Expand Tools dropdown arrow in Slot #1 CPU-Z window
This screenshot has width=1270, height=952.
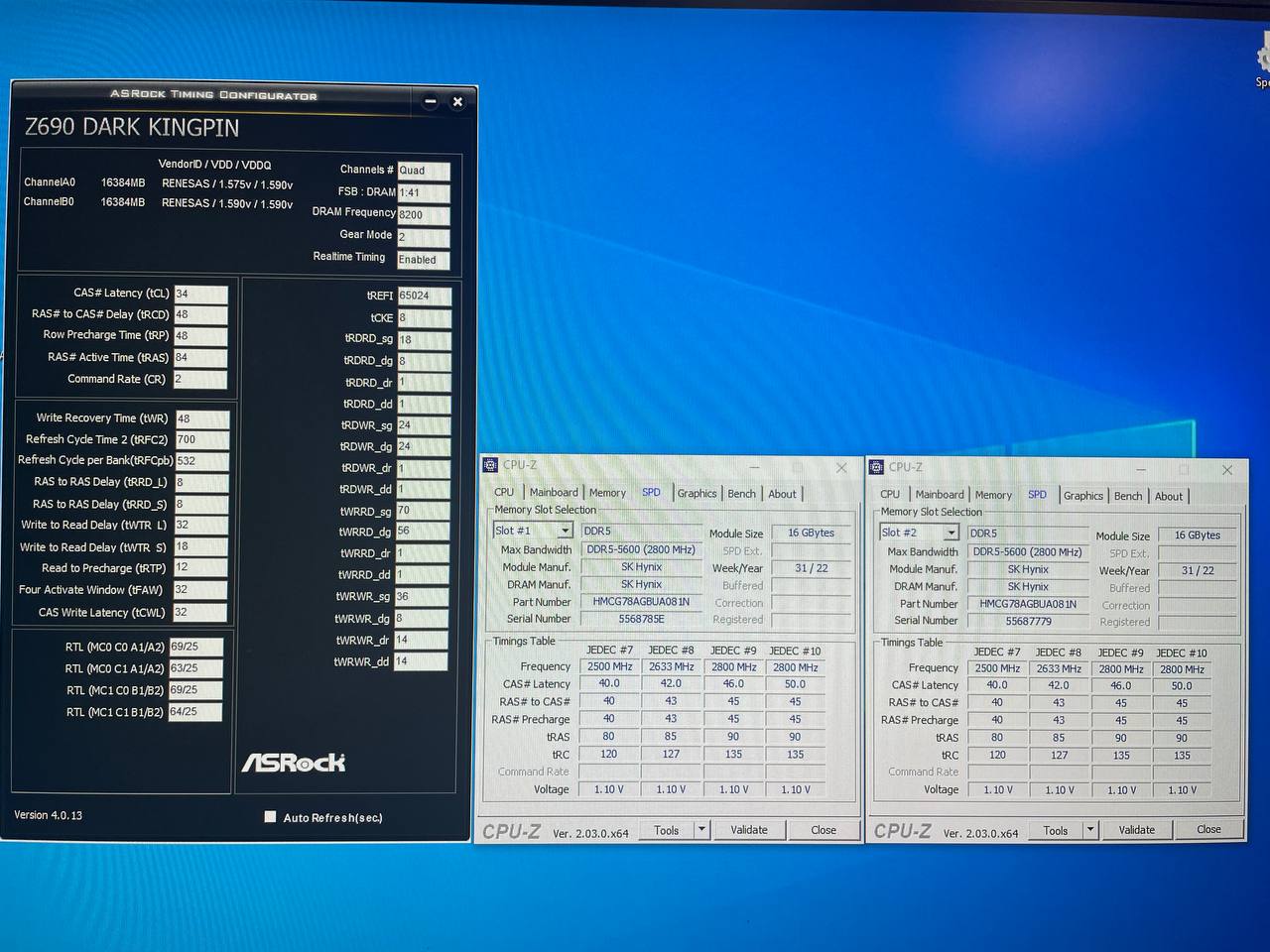[701, 830]
